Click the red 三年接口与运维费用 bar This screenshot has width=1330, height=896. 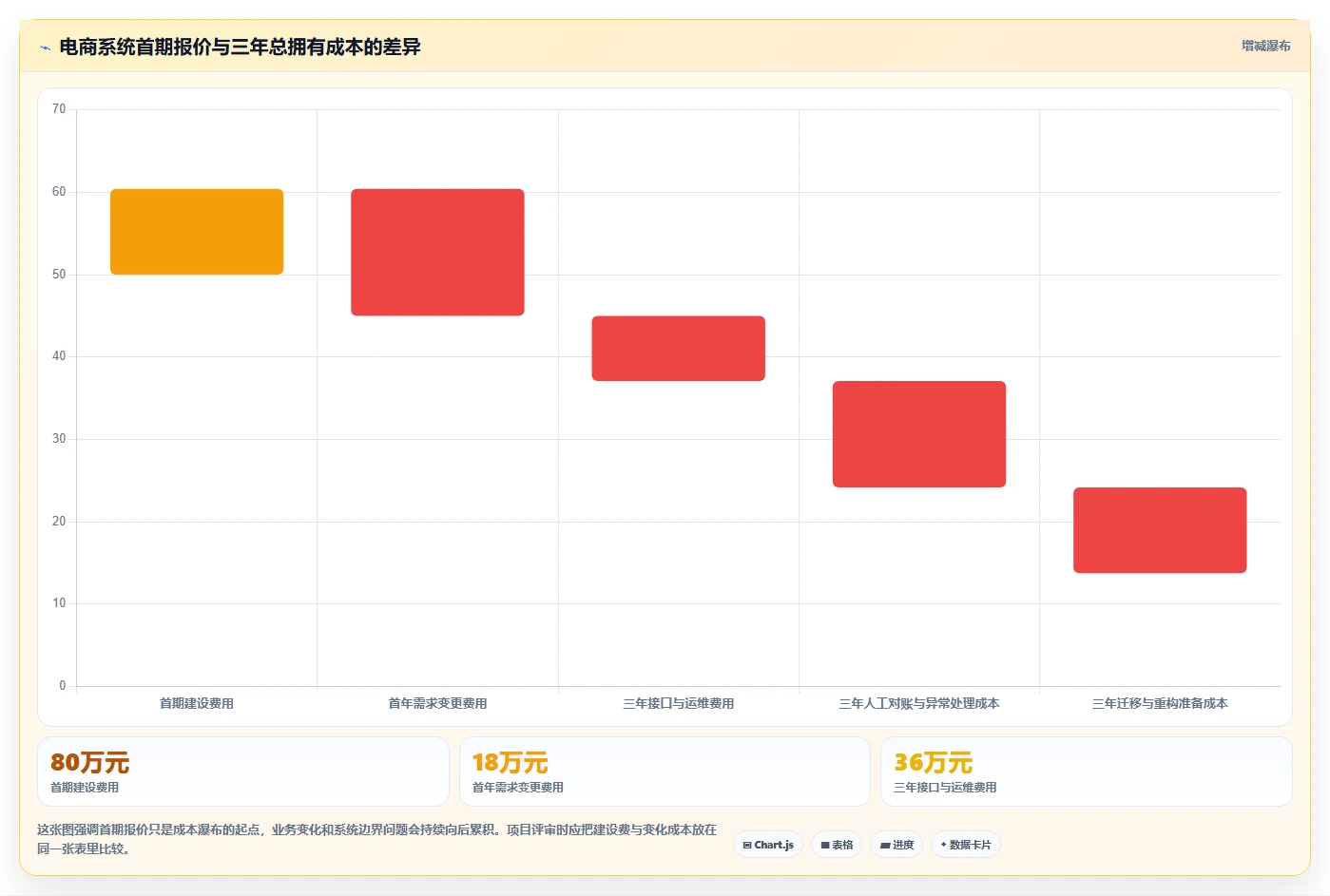coord(679,349)
